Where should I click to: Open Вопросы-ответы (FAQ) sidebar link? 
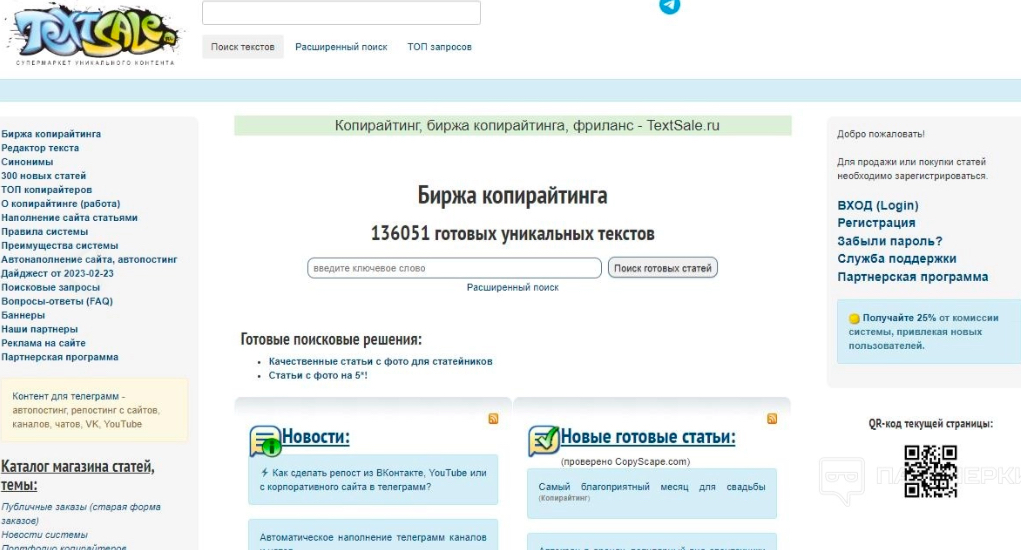(x=57, y=301)
